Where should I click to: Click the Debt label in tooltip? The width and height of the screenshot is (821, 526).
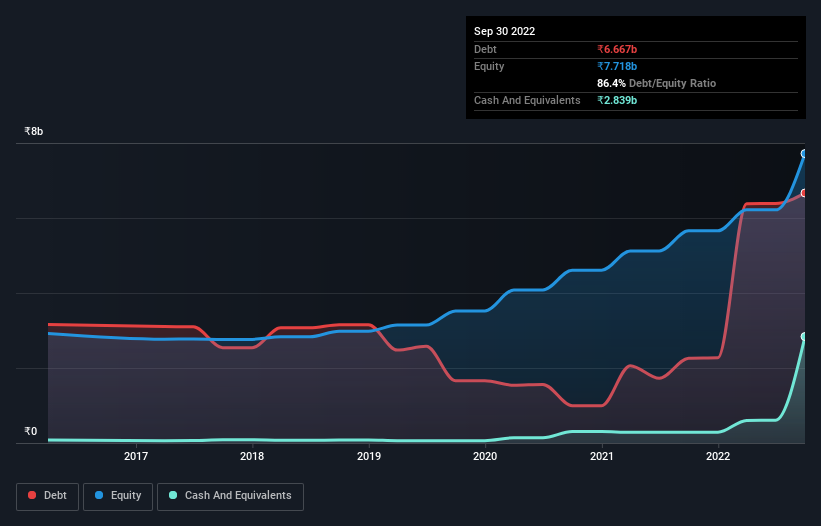pyautogui.click(x=485, y=49)
